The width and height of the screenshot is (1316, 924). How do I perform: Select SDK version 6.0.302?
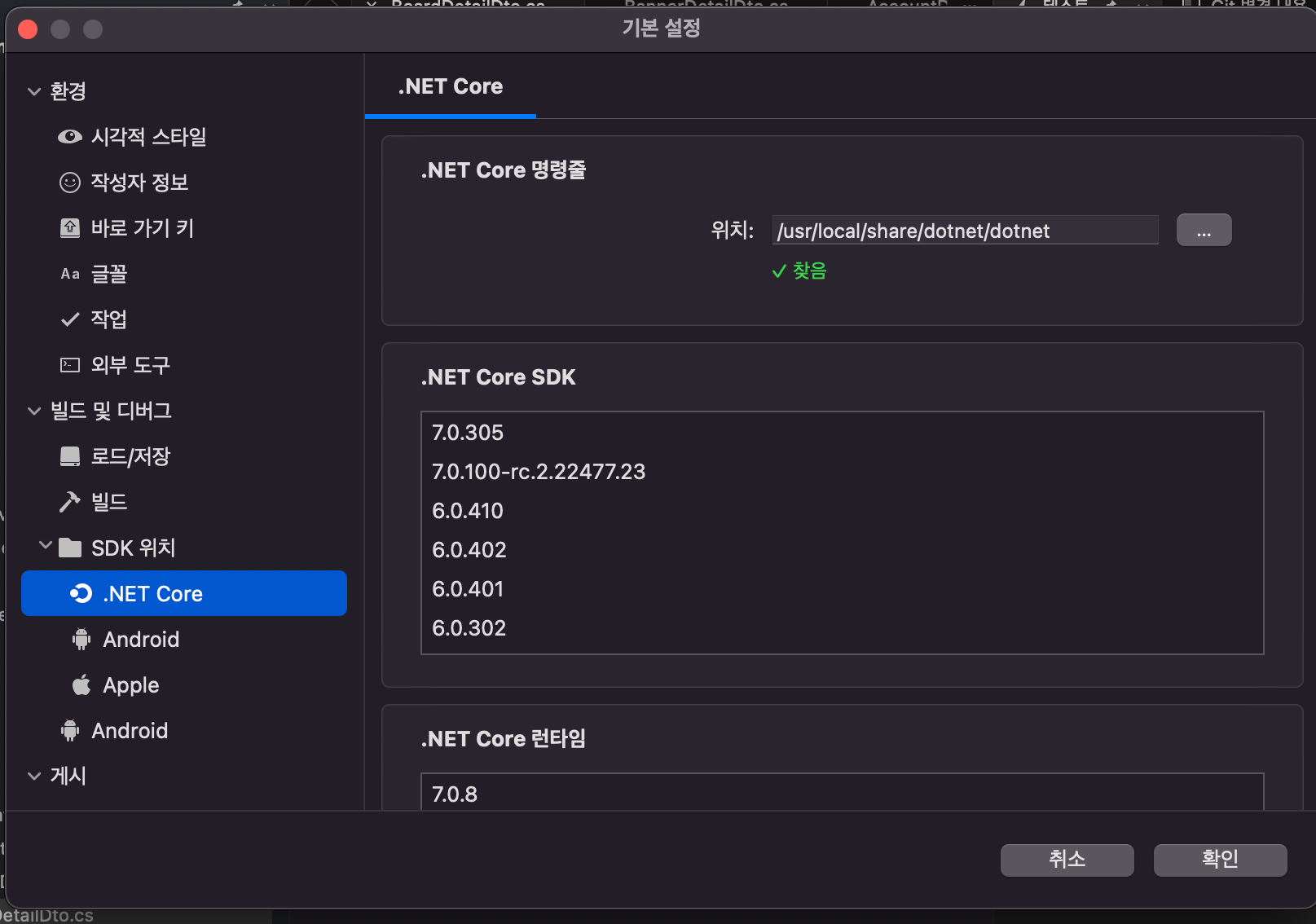(x=842, y=628)
